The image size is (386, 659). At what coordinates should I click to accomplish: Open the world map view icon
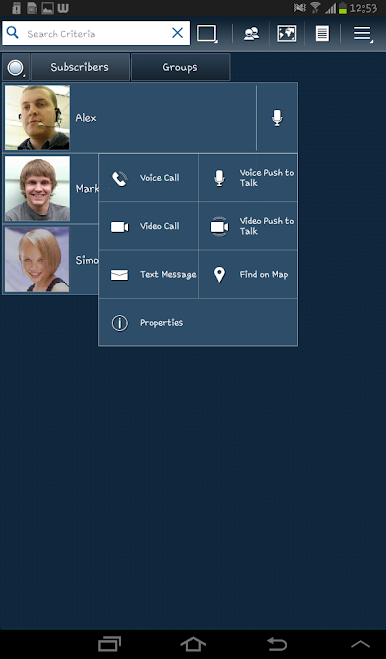tap(286, 34)
